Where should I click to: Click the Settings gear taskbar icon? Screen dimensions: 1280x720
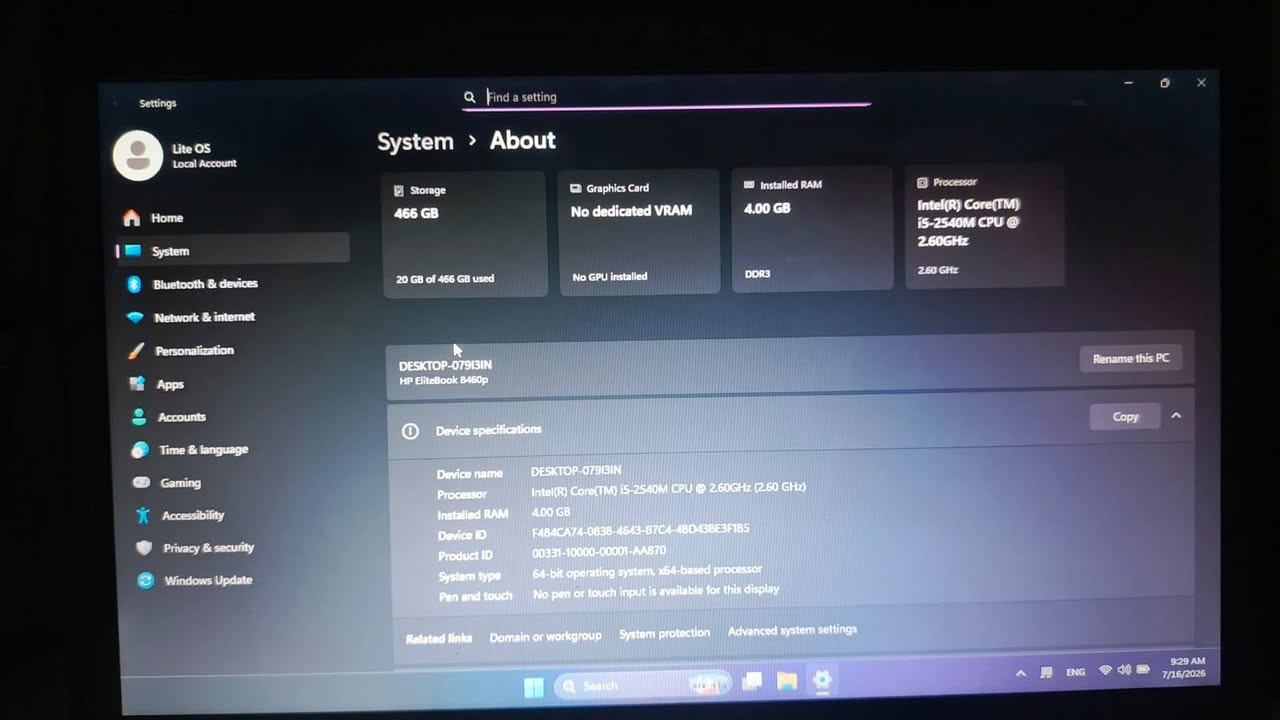click(x=822, y=681)
